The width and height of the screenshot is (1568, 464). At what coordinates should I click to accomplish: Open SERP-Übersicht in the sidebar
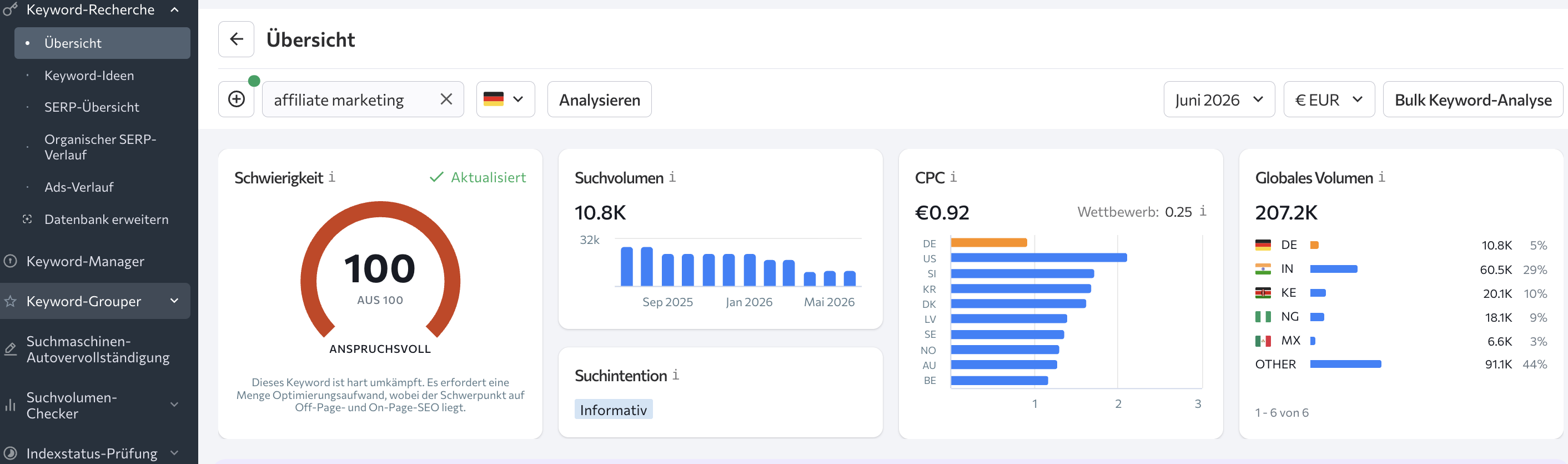tap(91, 107)
